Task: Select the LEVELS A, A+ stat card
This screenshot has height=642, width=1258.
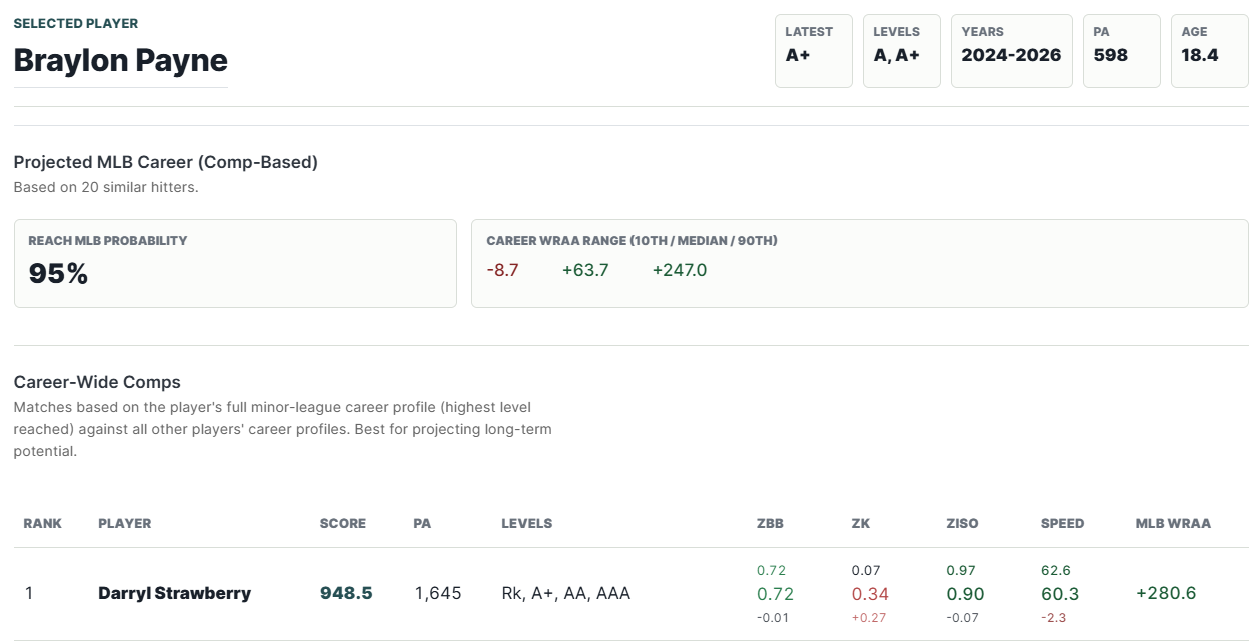Action: 902,51
